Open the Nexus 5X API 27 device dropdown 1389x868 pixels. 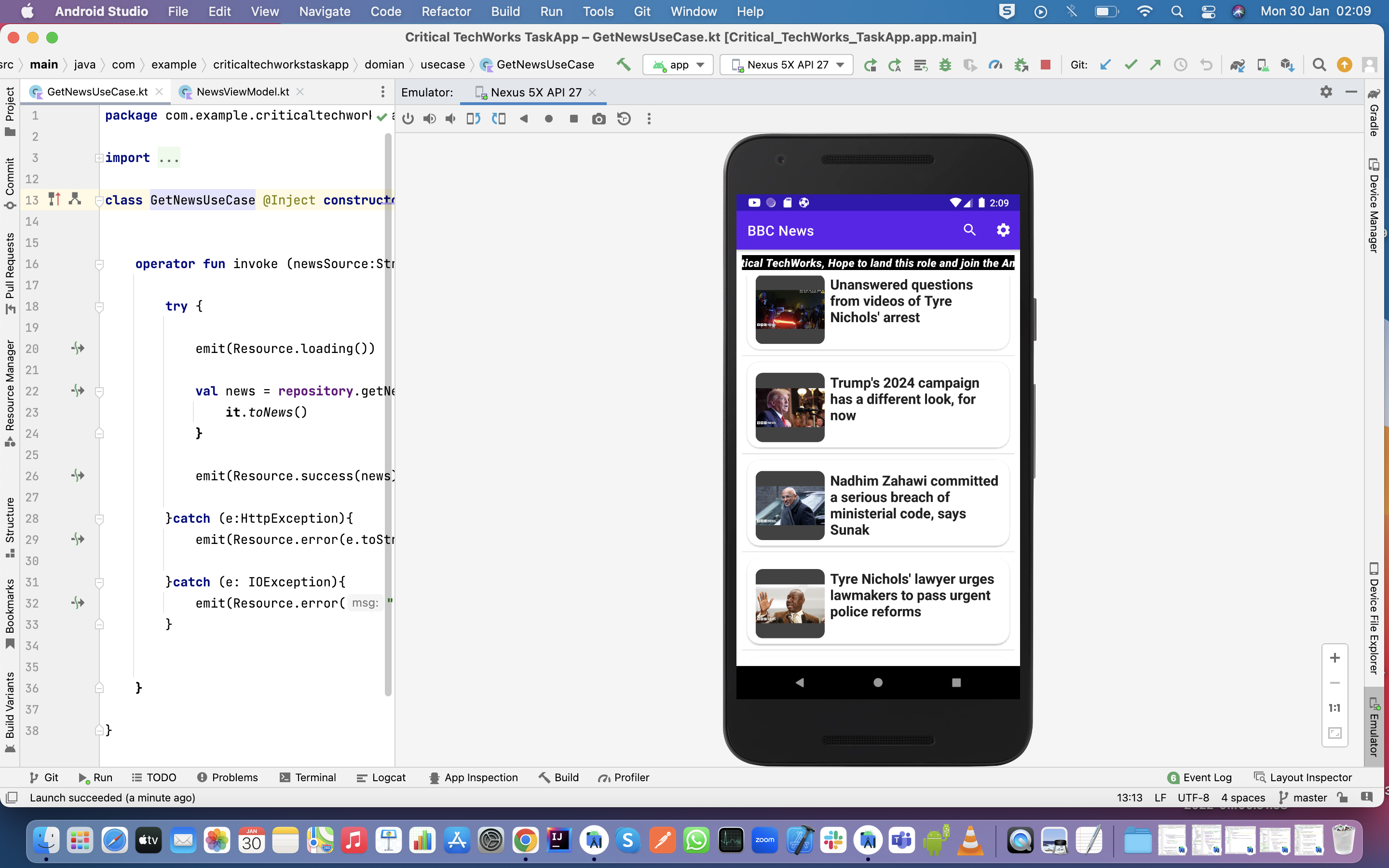[786, 64]
